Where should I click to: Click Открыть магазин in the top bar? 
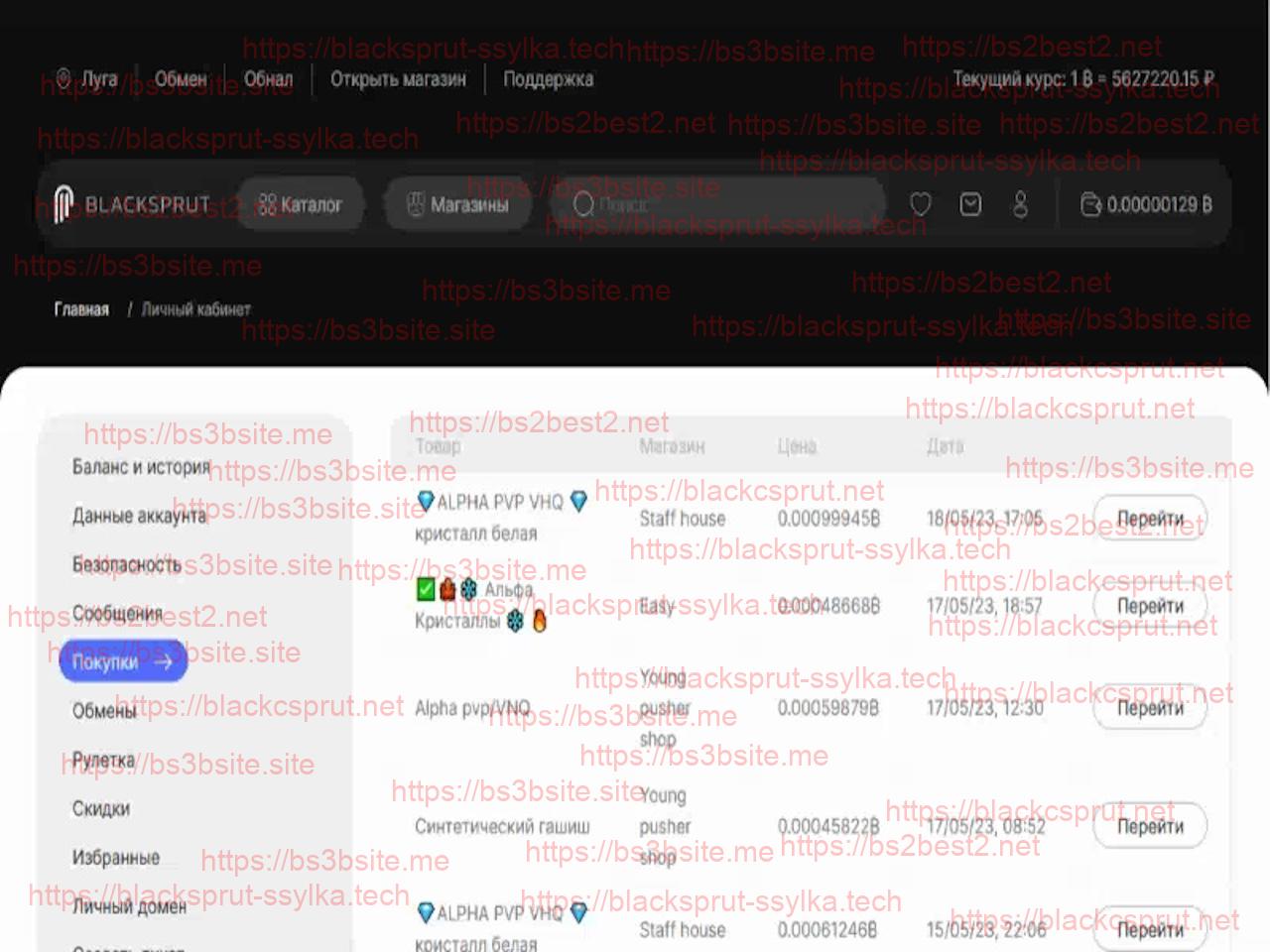click(x=398, y=78)
